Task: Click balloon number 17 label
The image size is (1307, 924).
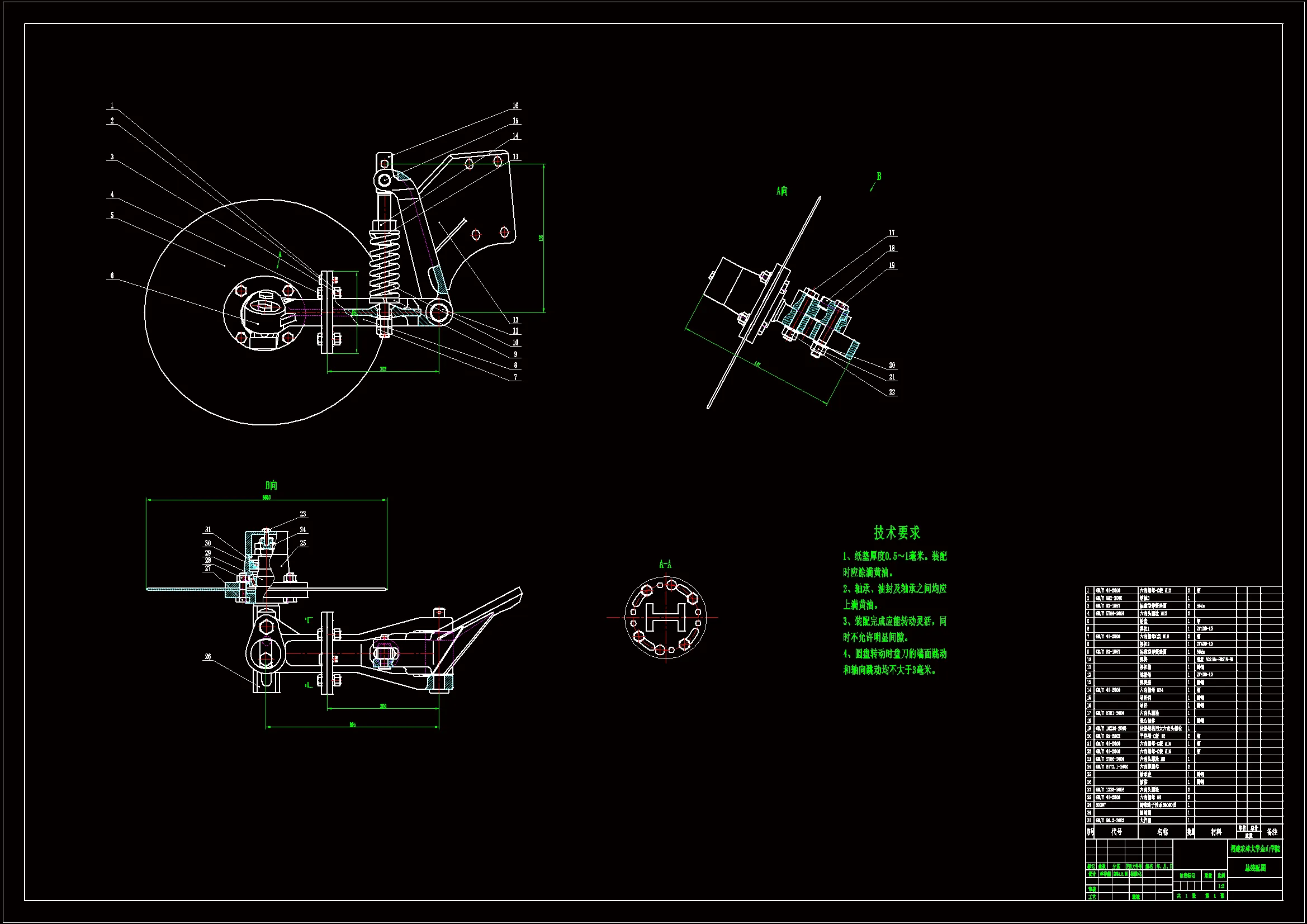Action: coord(892,233)
